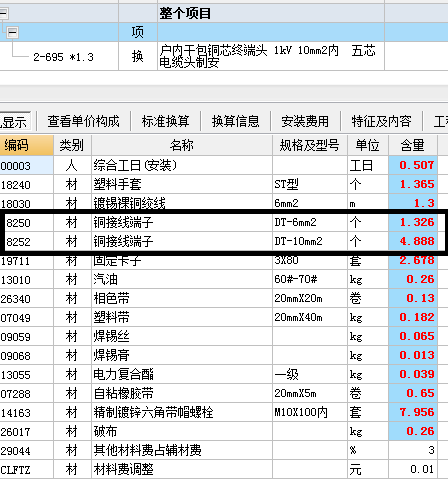Open the 查看单价构成 tab
Image resolution: width=448 pixels, height=483 pixels.
[x=83, y=121]
